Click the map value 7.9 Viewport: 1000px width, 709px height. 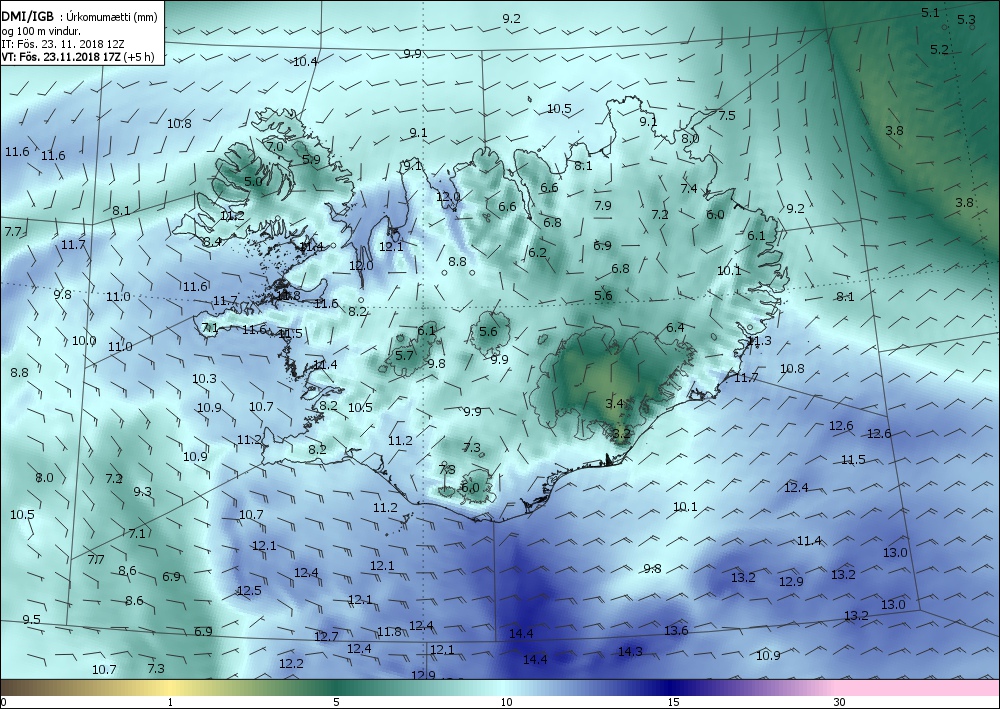(603, 205)
